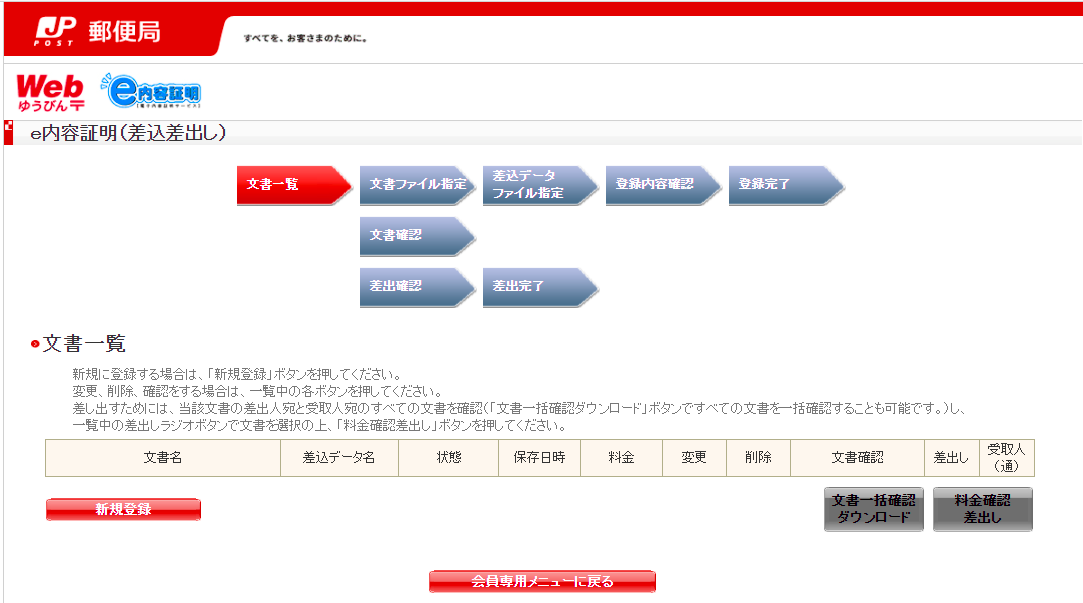Open the Web ゆうびん logo
Viewport: 1083px width, 603px height.
click(50, 92)
